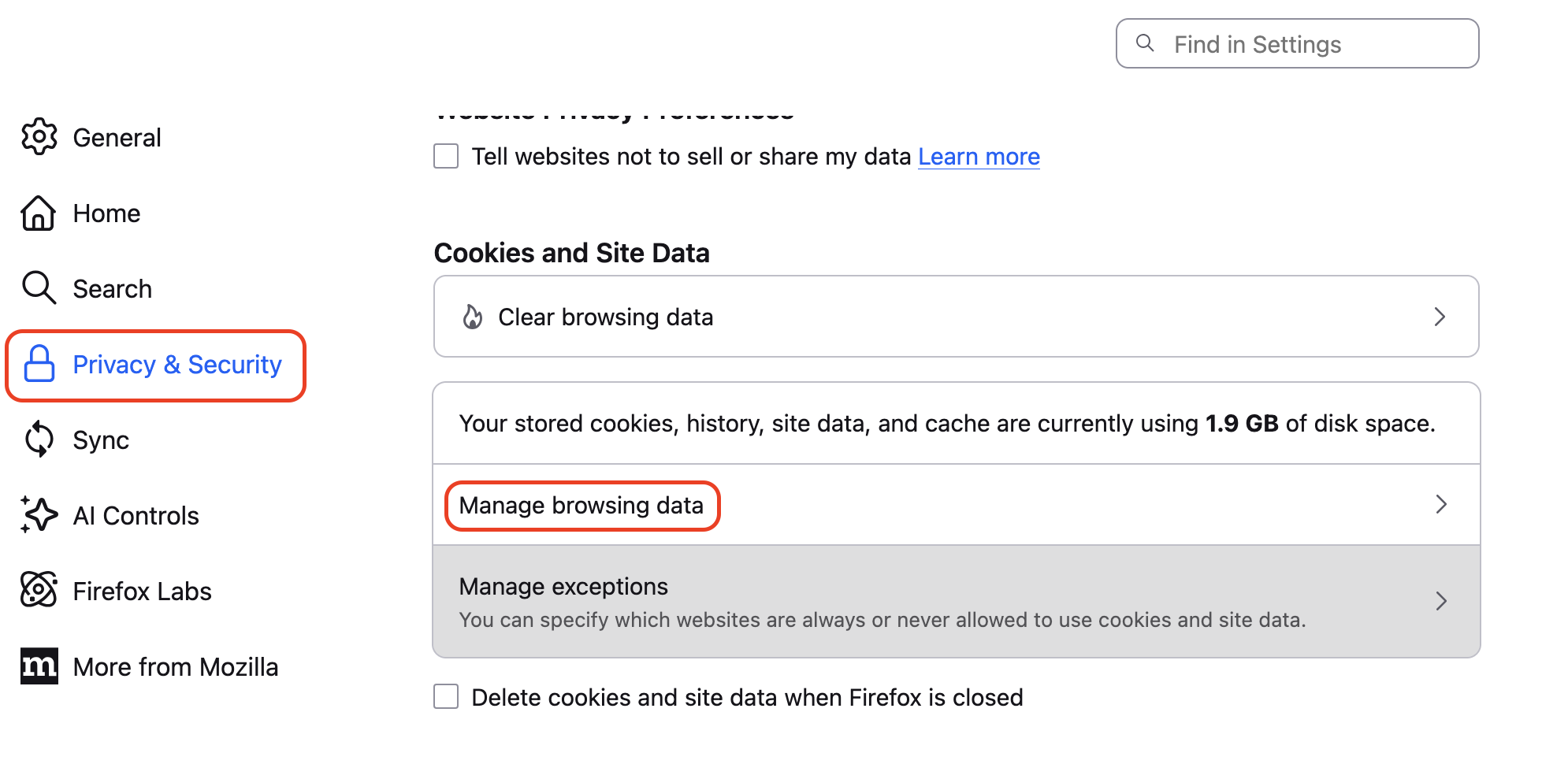Click the Manage browsing data option

pos(582,505)
